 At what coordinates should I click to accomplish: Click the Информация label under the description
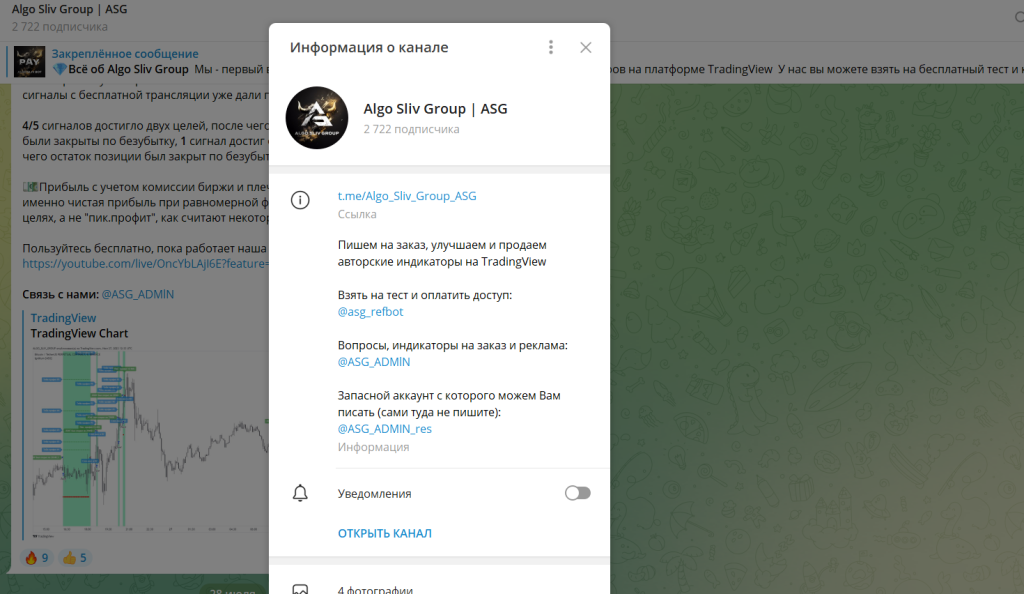(374, 447)
